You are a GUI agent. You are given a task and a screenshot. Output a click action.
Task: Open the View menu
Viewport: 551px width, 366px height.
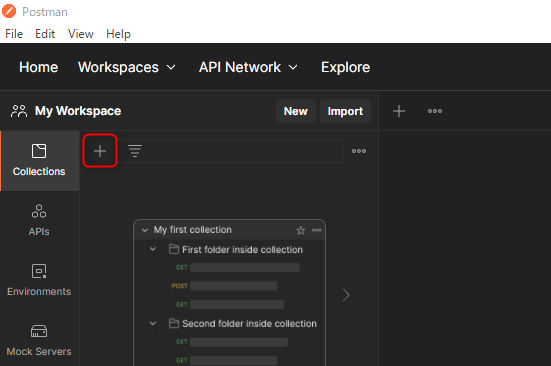pos(80,34)
